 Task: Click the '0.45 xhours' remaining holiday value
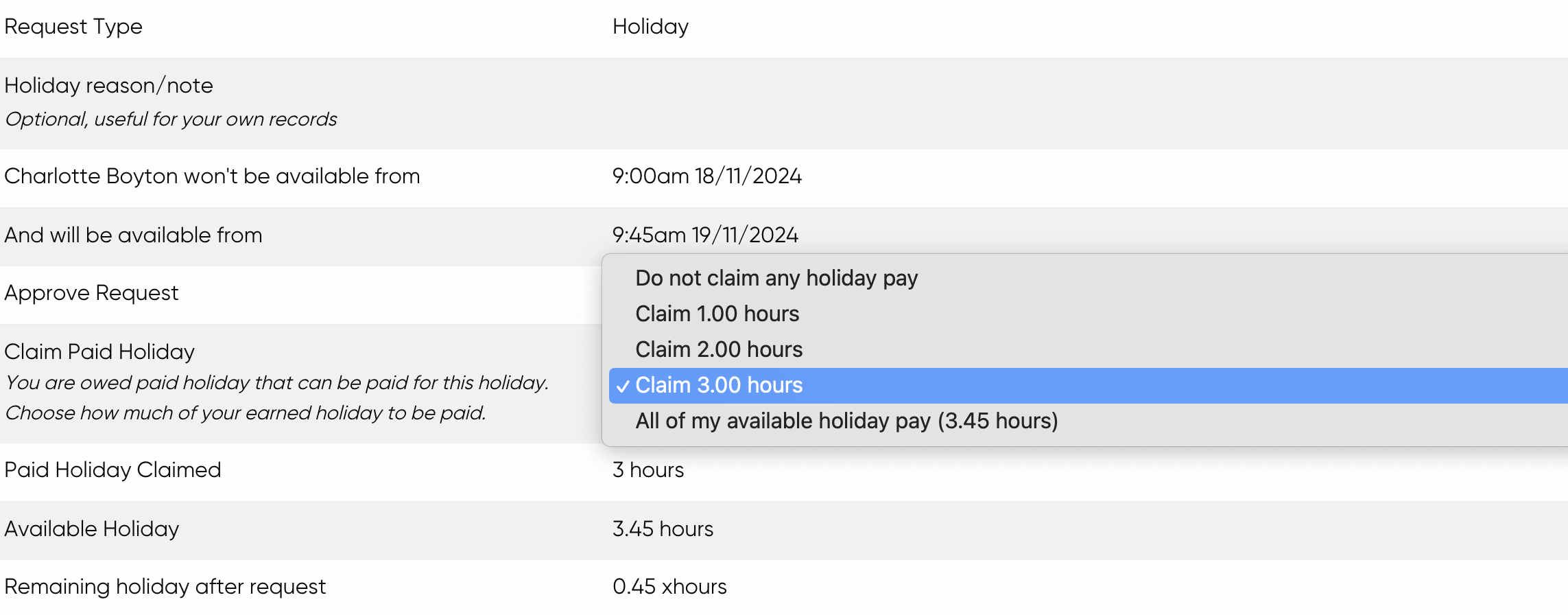click(669, 587)
